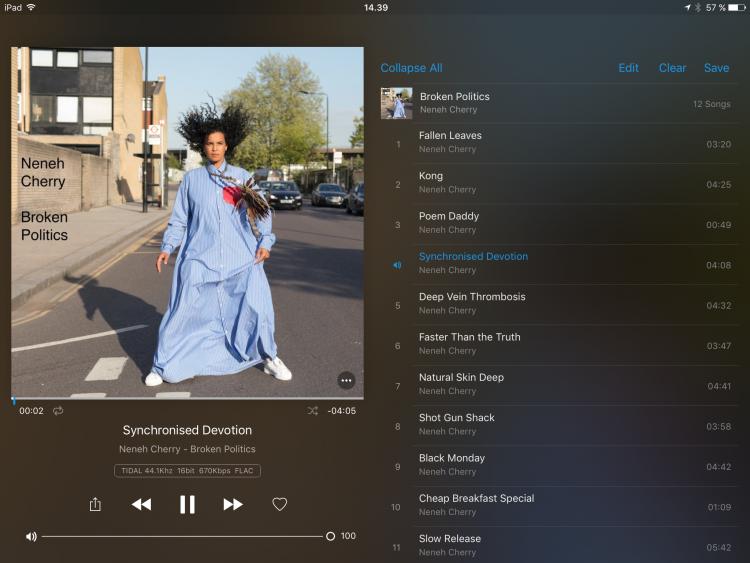Tap the 12 Songs count label

click(x=711, y=104)
